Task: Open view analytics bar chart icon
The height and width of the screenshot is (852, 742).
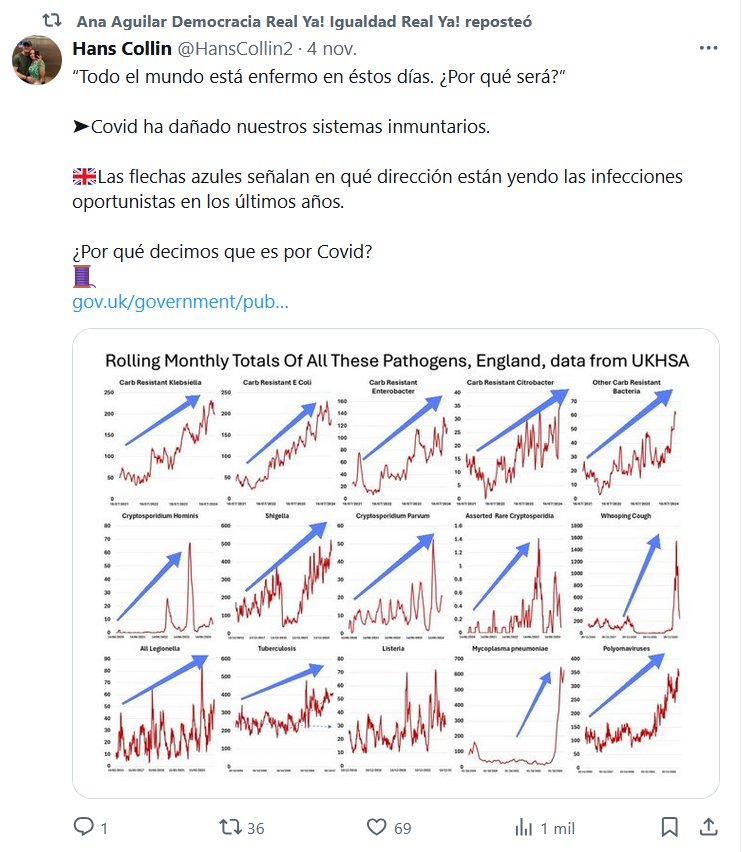Action: (523, 827)
